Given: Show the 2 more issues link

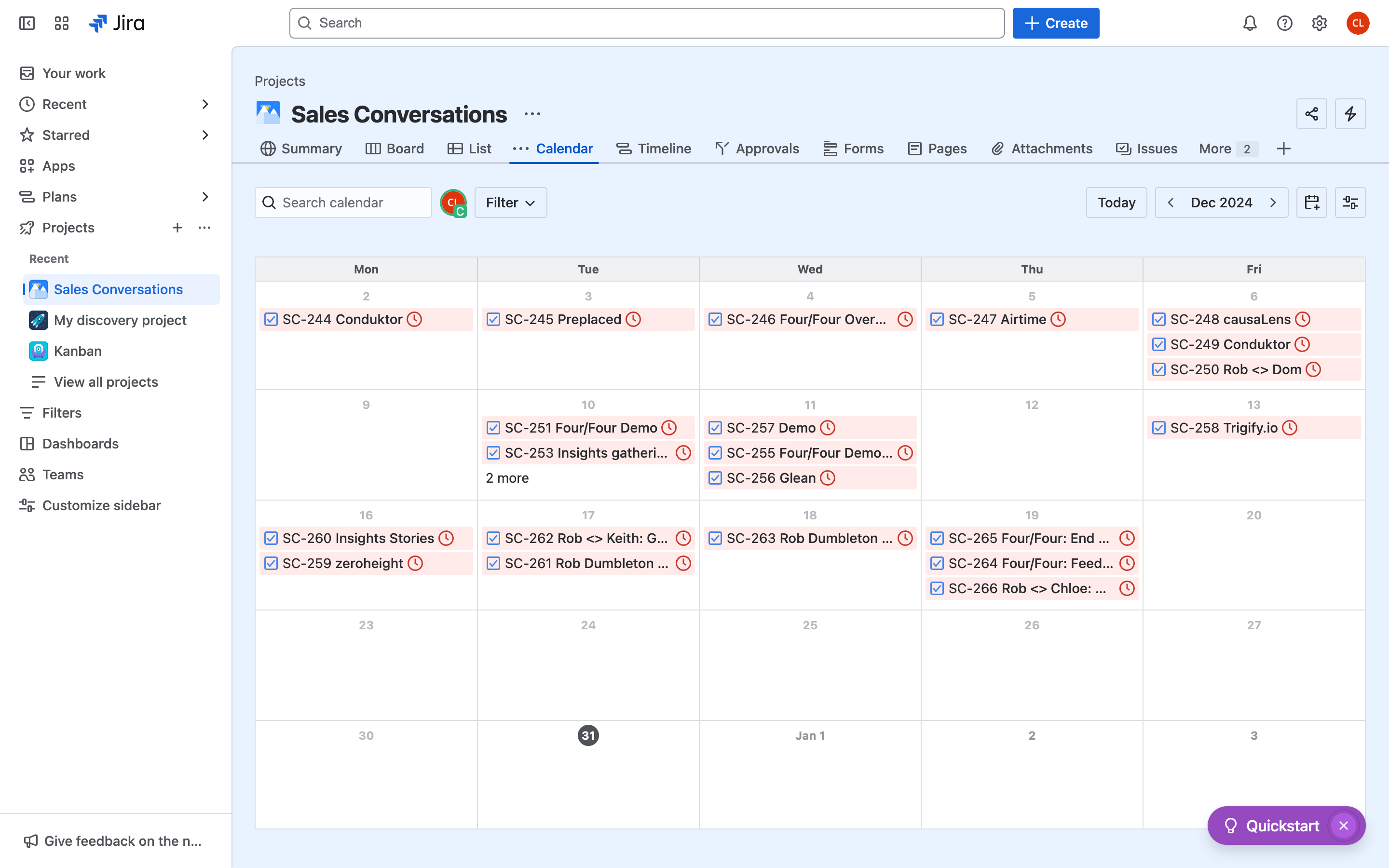Looking at the screenshot, I should (507, 478).
